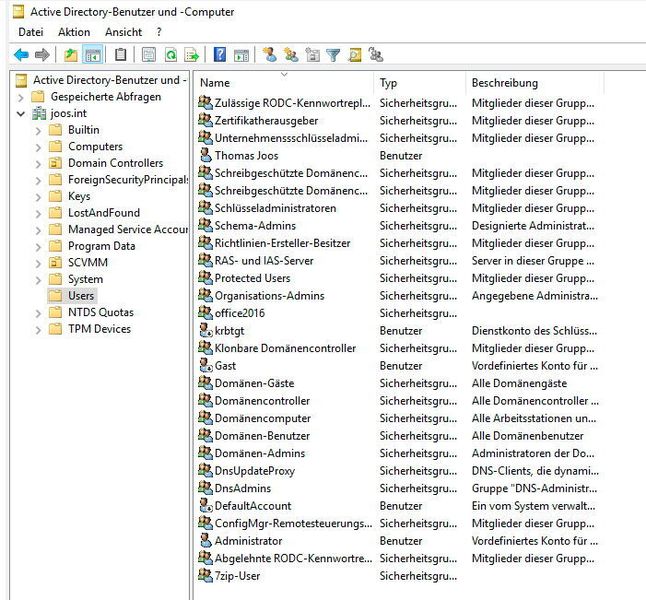The width and height of the screenshot is (646, 600).
Task: Create a new group toolbar icon
Action: pyautogui.click(x=291, y=54)
